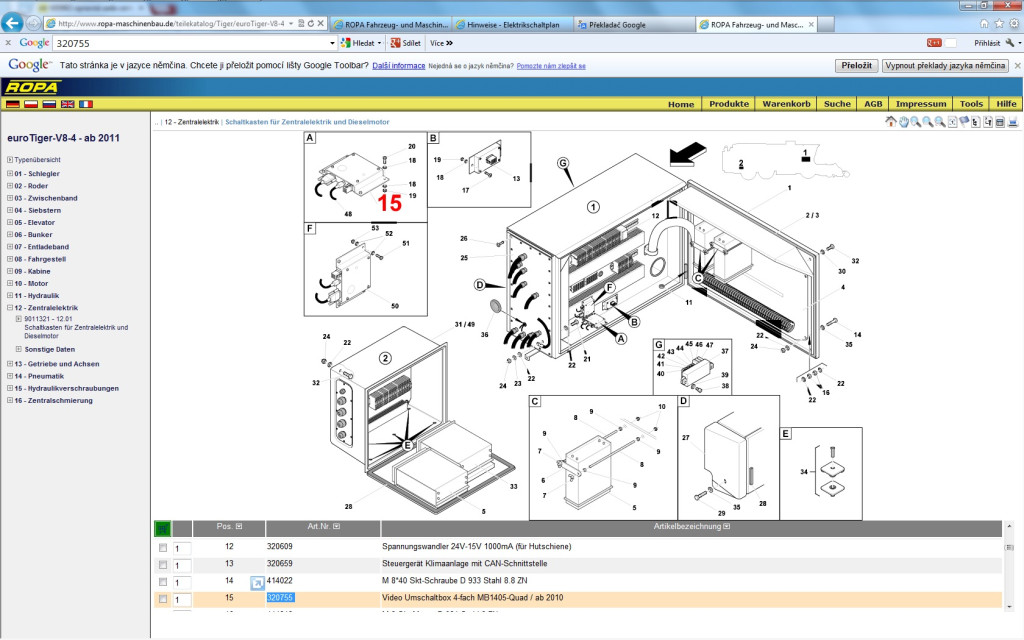Open the Produkte menu

(x=729, y=104)
